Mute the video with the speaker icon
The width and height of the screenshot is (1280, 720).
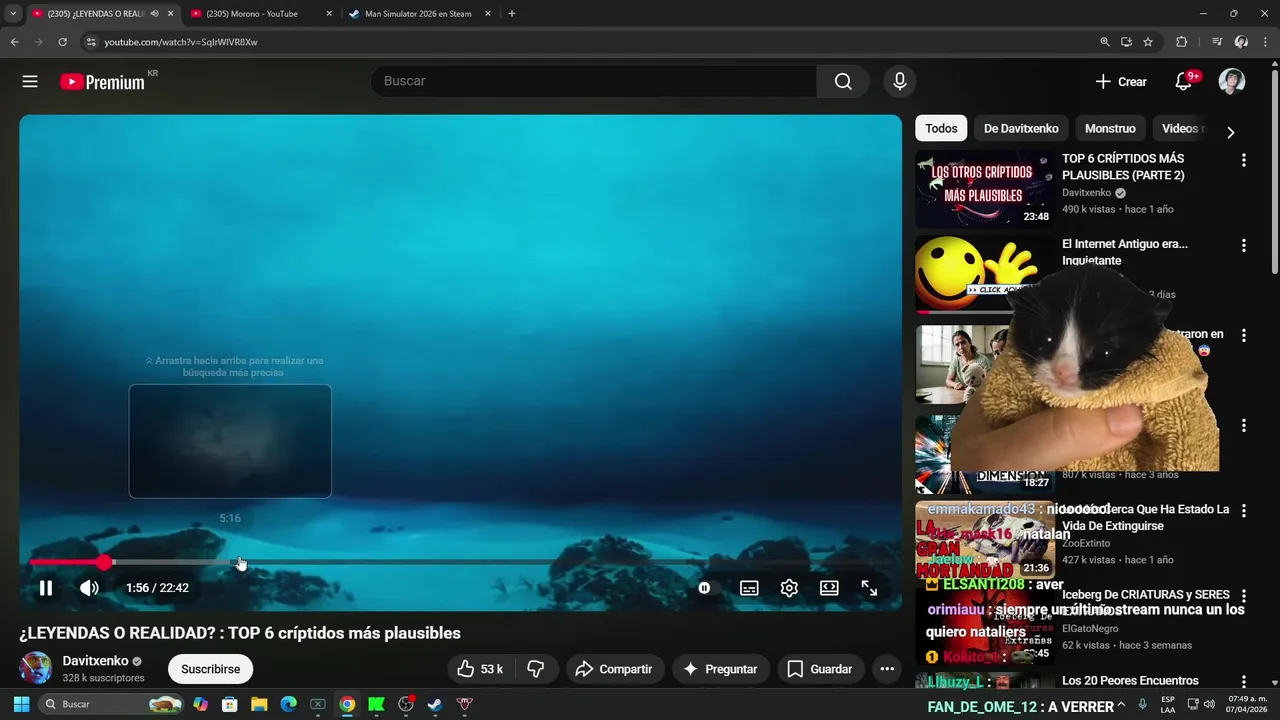pos(89,588)
